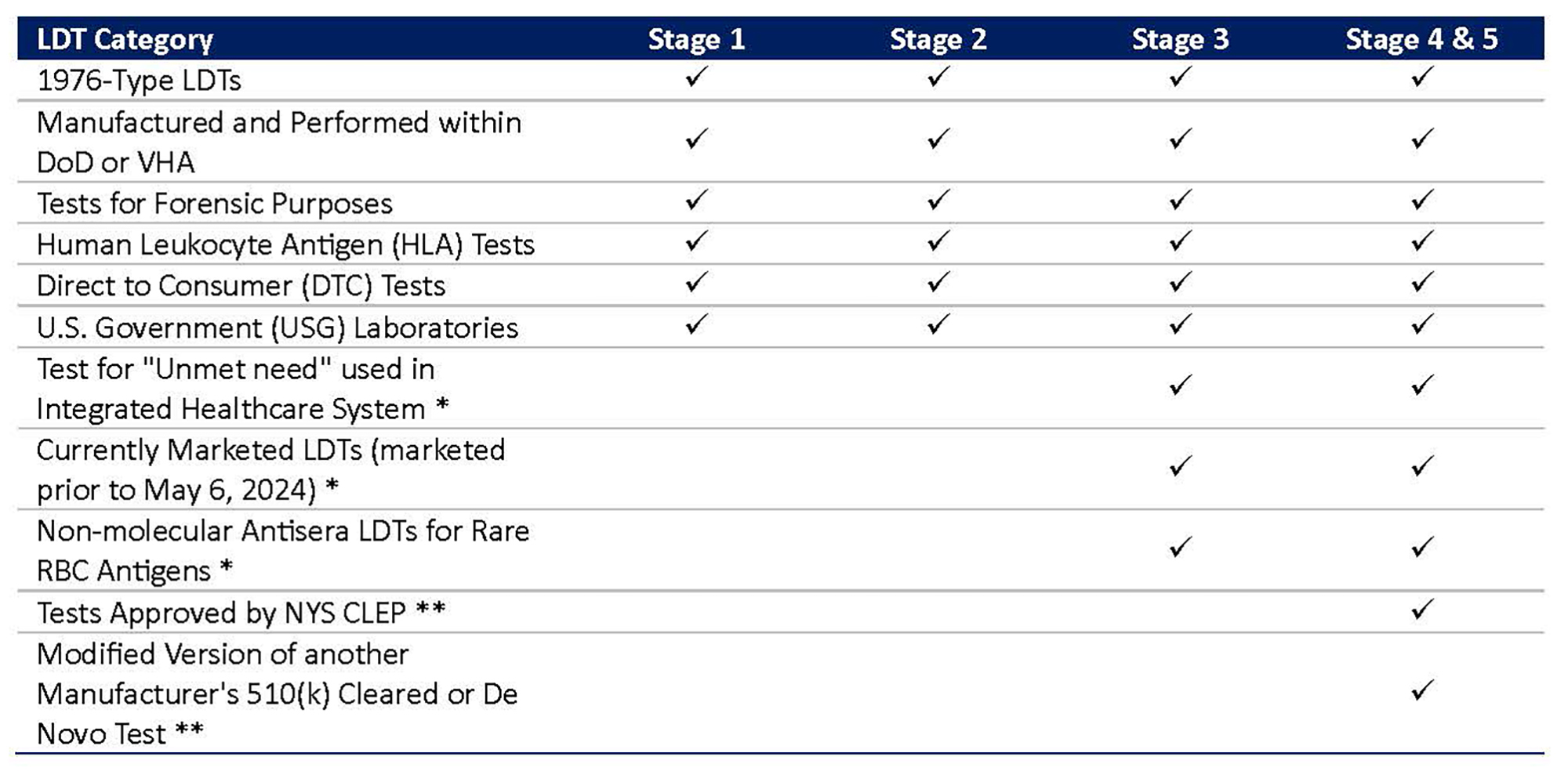Select the Stage 1 column header
Viewport: 1568px width, 771px height.
pos(696,39)
